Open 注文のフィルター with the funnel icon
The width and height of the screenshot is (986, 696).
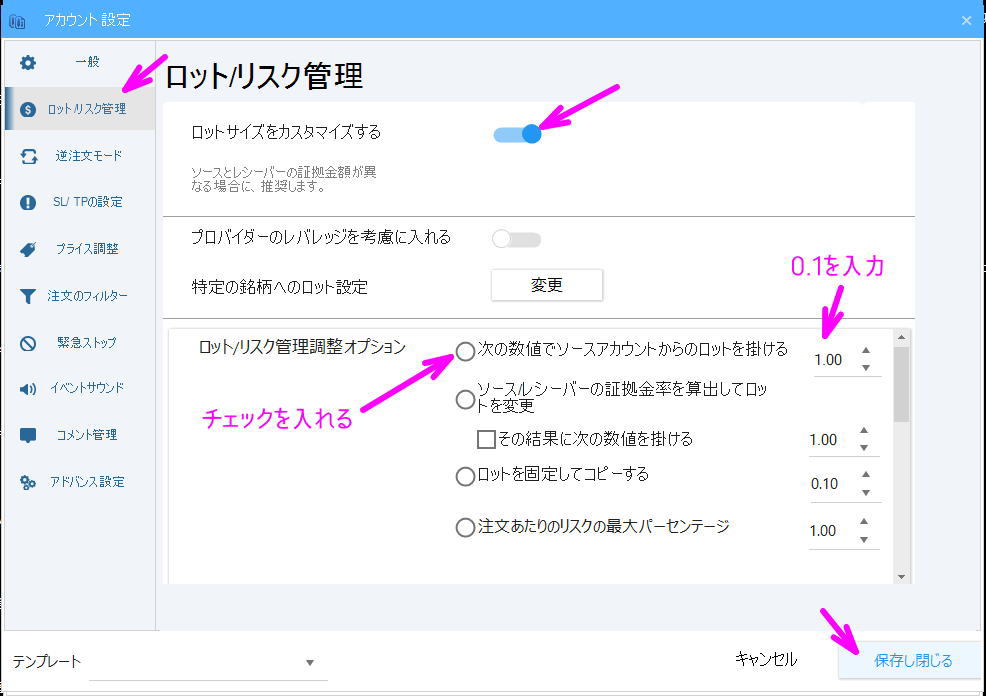(x=30, y=294)
